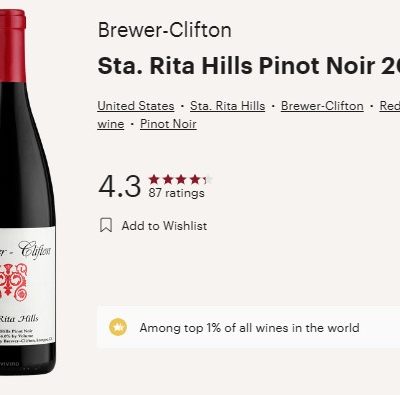The image size is (400, 395).
Task: Click the red foil capsule on bottle
Action: (13, 46)
